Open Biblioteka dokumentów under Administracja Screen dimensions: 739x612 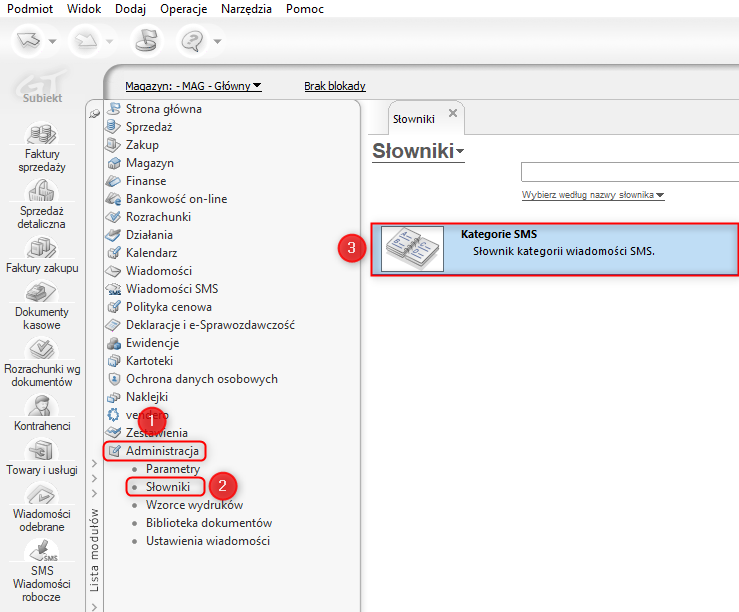[x=209, y=523]
